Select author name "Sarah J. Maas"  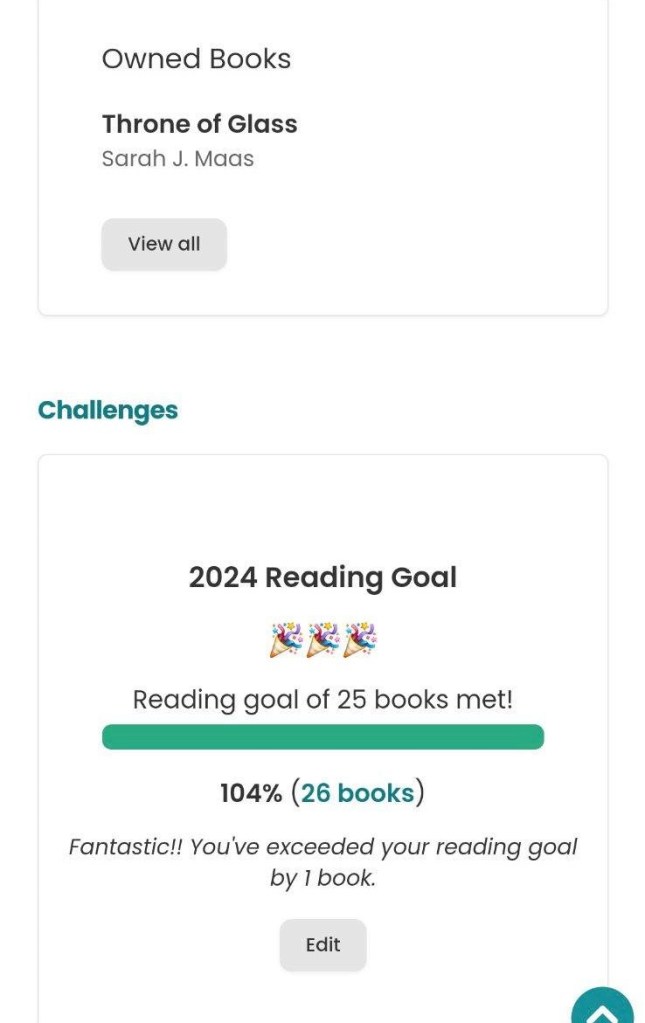pos(178,159)
